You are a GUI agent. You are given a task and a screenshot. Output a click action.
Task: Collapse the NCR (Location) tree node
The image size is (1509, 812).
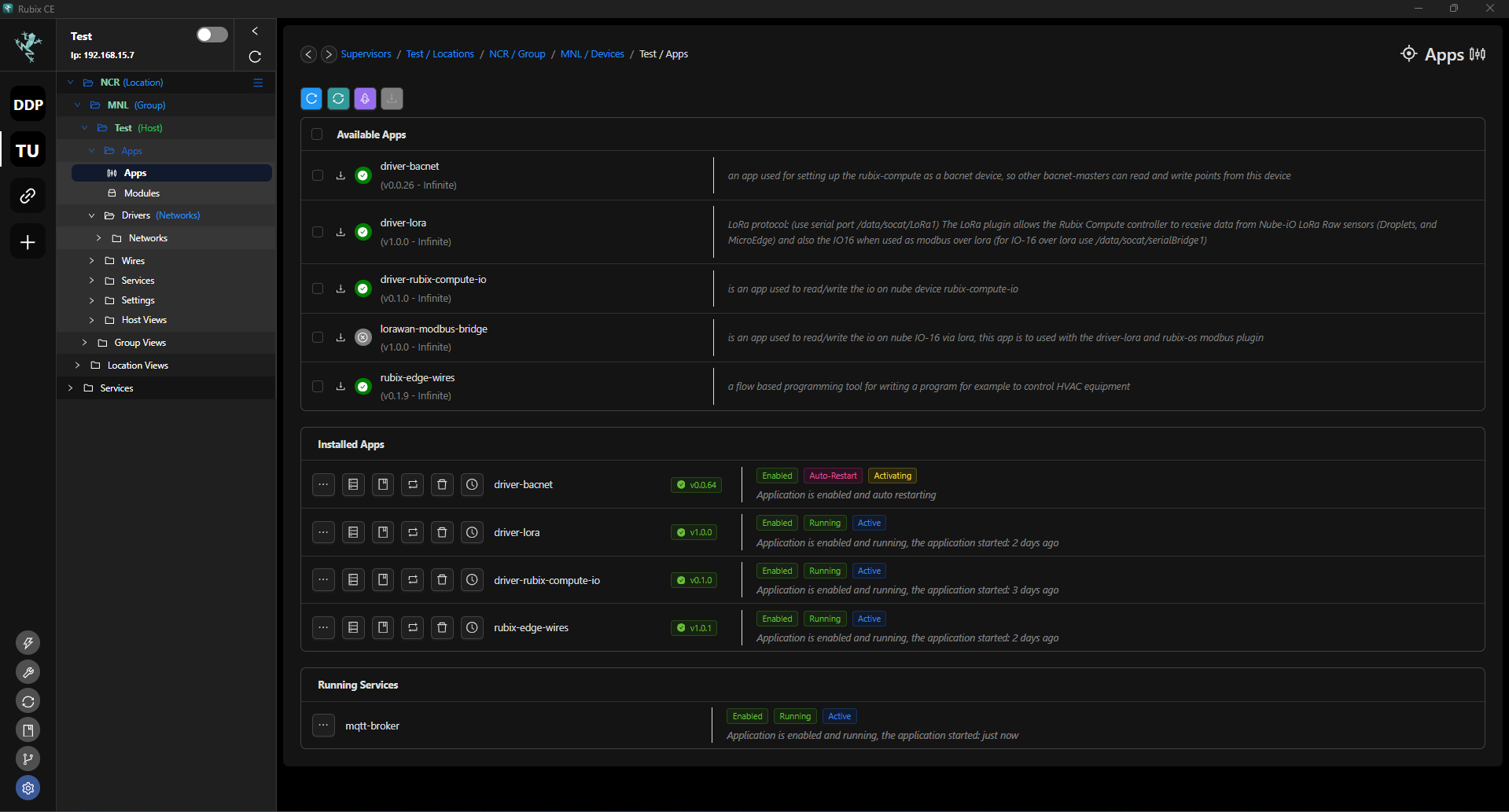pos(70,83)
